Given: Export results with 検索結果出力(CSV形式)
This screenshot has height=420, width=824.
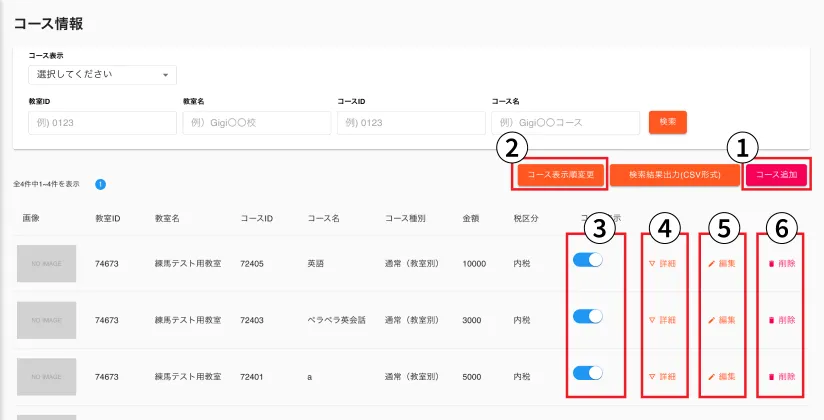Looking at the screenshot, I should (x=675, y=175).
